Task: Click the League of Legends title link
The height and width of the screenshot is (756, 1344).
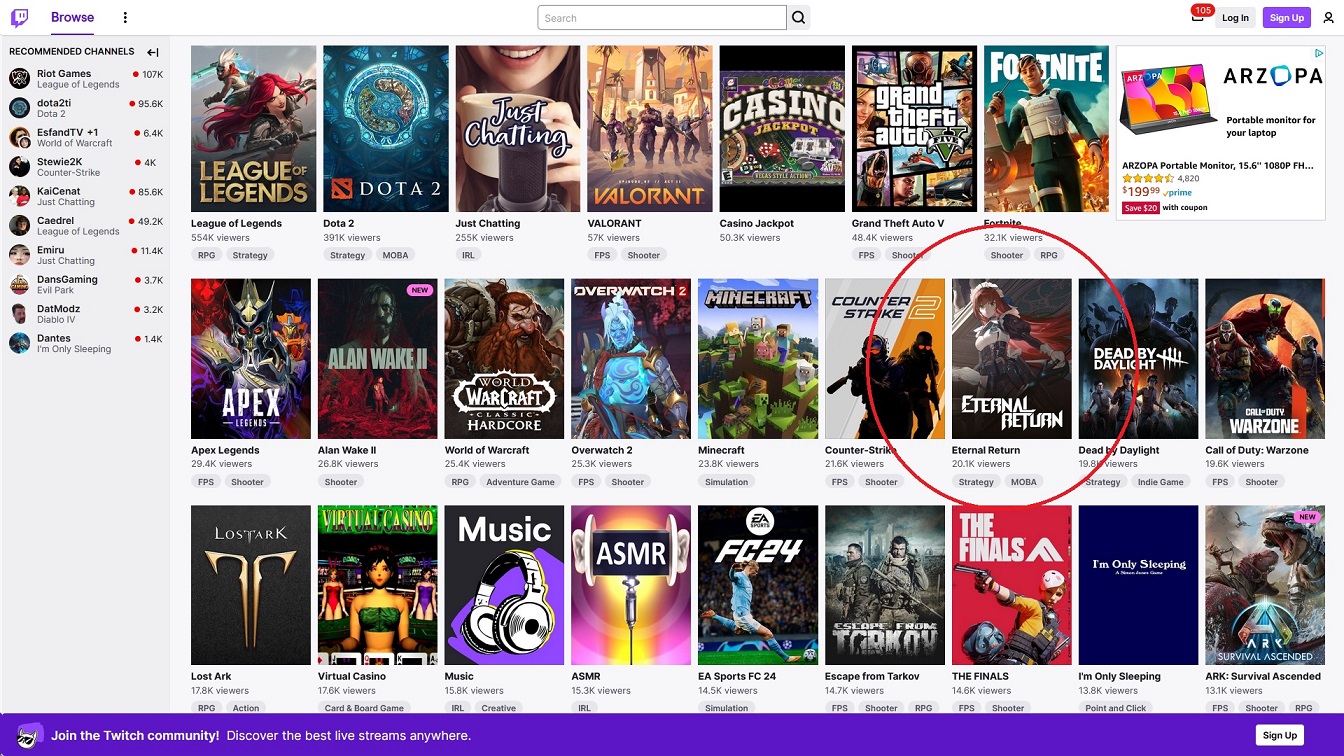Action: click(236, 223)
